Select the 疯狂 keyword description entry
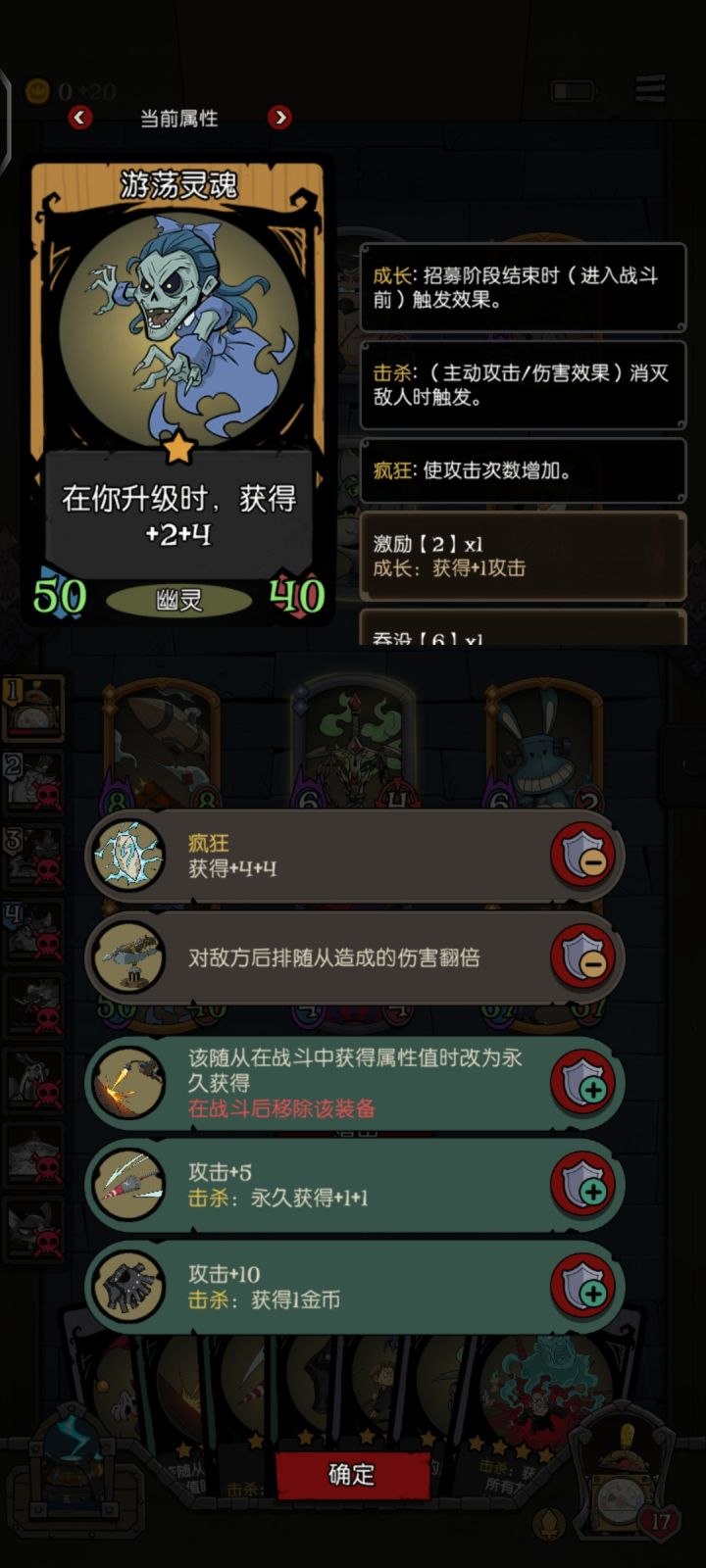The width and height of the screenshot is (706, 1568). coord(523,470)
